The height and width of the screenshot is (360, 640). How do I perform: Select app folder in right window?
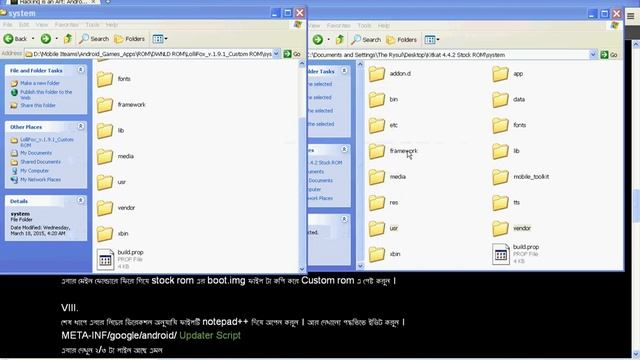[508, 74]
